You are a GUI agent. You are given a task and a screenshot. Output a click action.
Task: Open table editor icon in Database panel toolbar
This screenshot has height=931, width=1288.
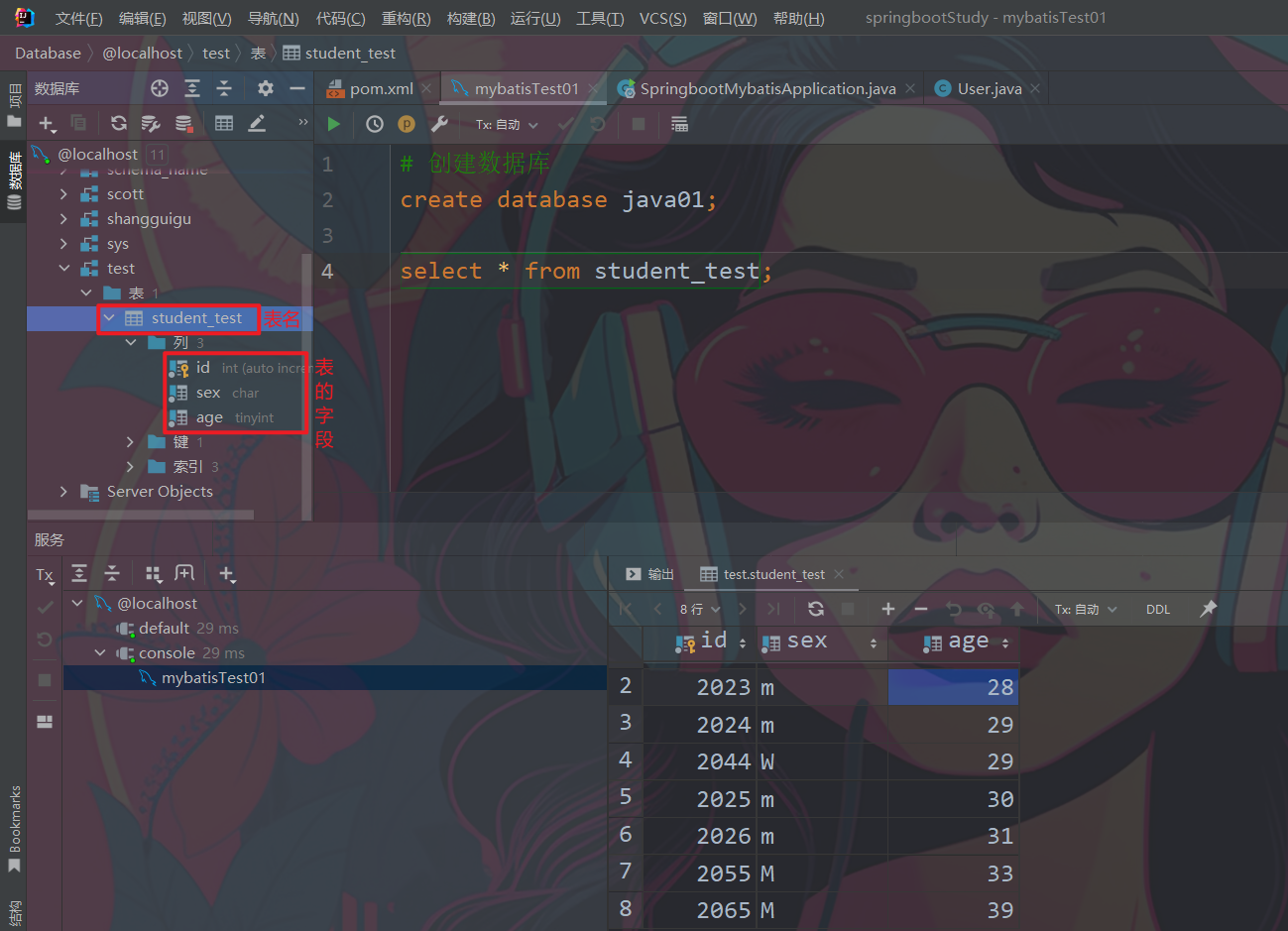point(224,123)
